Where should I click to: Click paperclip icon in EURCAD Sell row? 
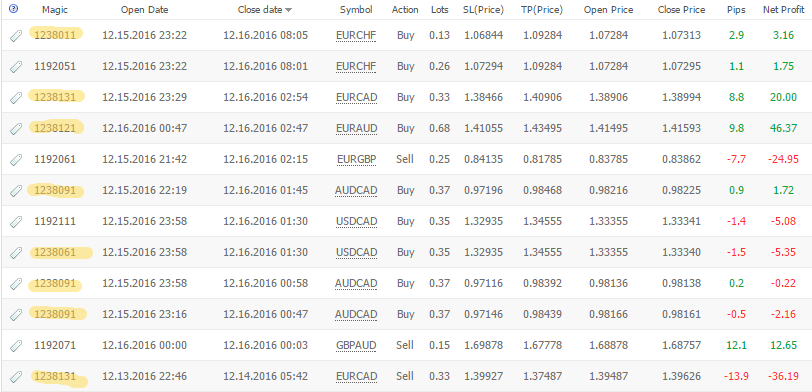click(x=16, y=377)
